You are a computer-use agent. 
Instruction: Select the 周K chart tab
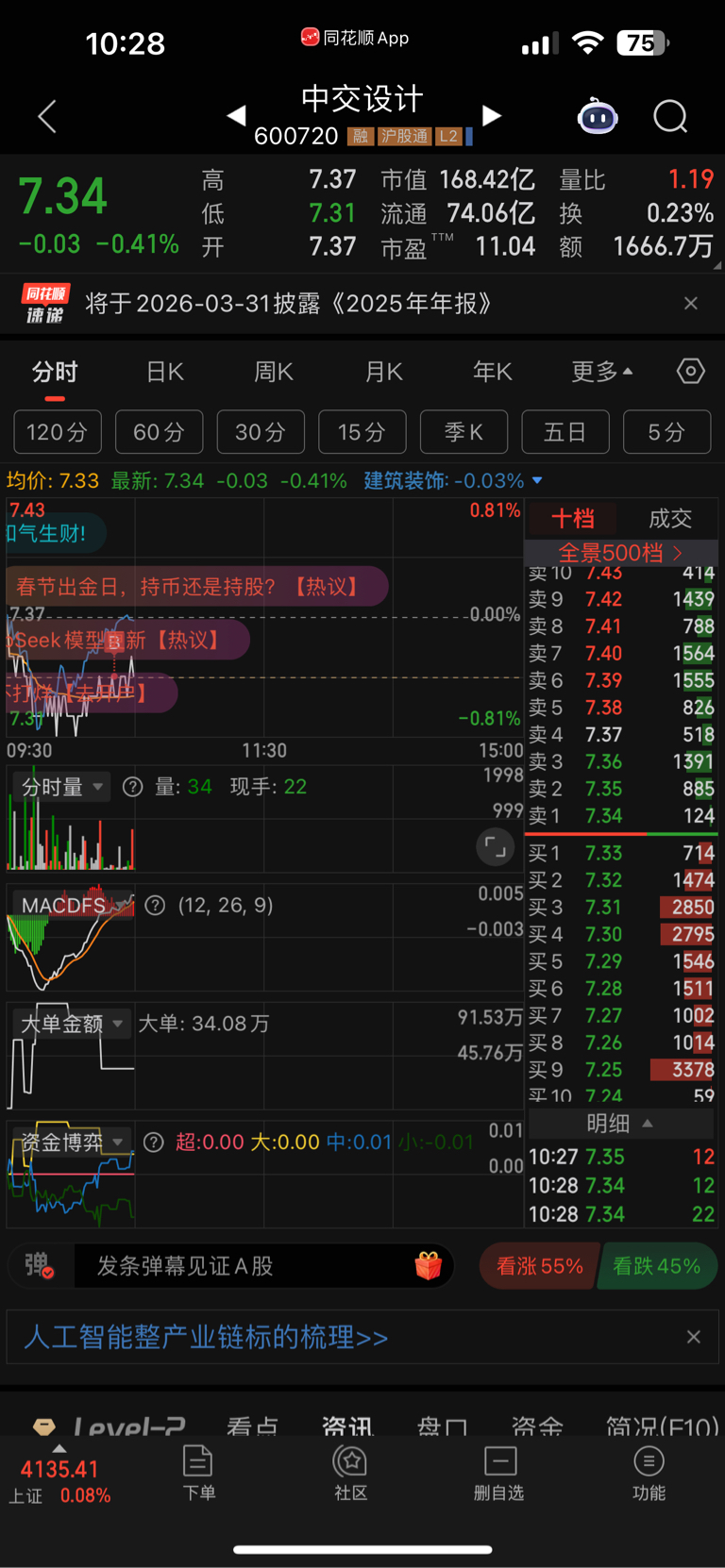(274, 372)
